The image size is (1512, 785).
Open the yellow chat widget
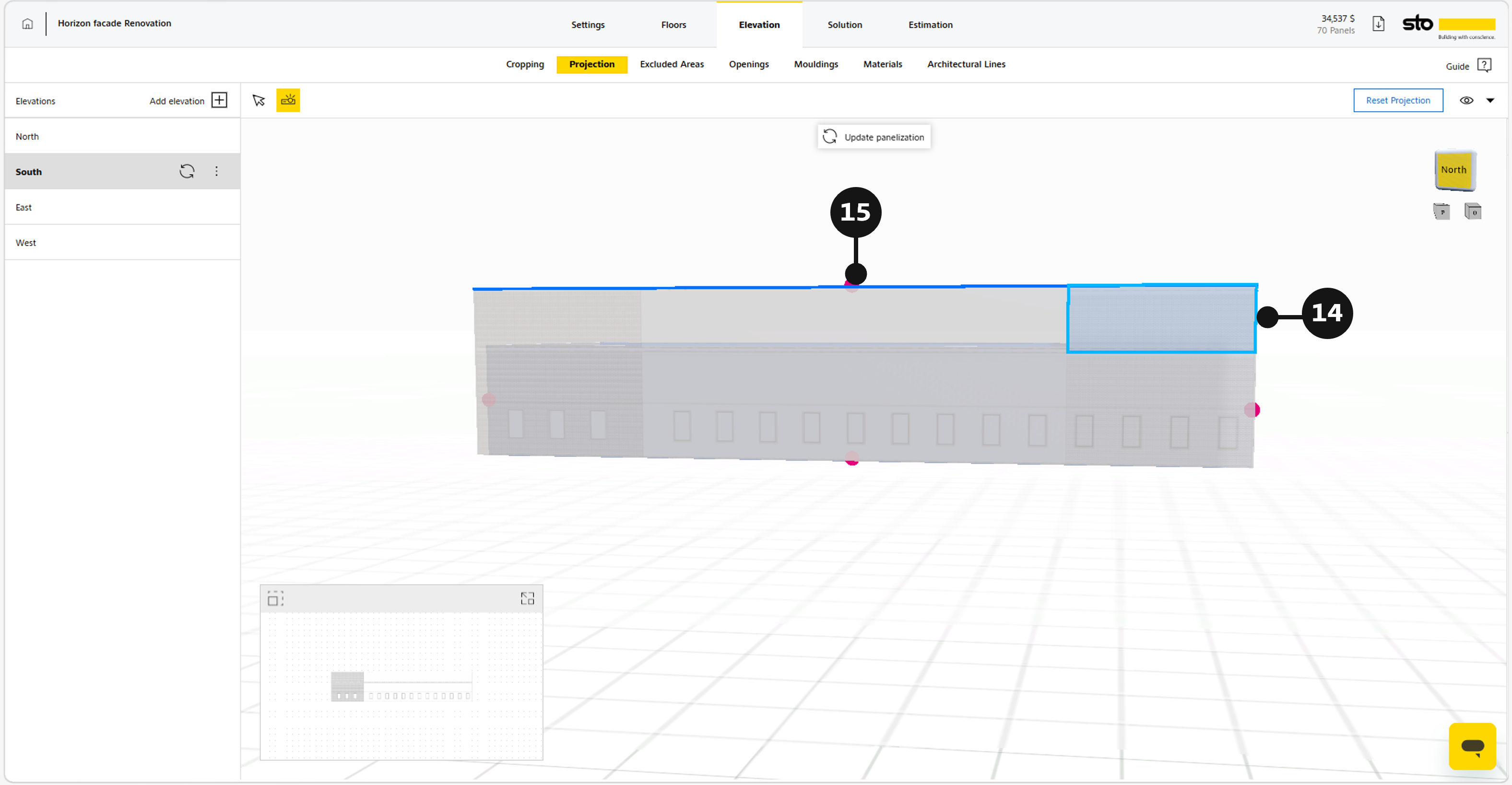coord(1472,746)
